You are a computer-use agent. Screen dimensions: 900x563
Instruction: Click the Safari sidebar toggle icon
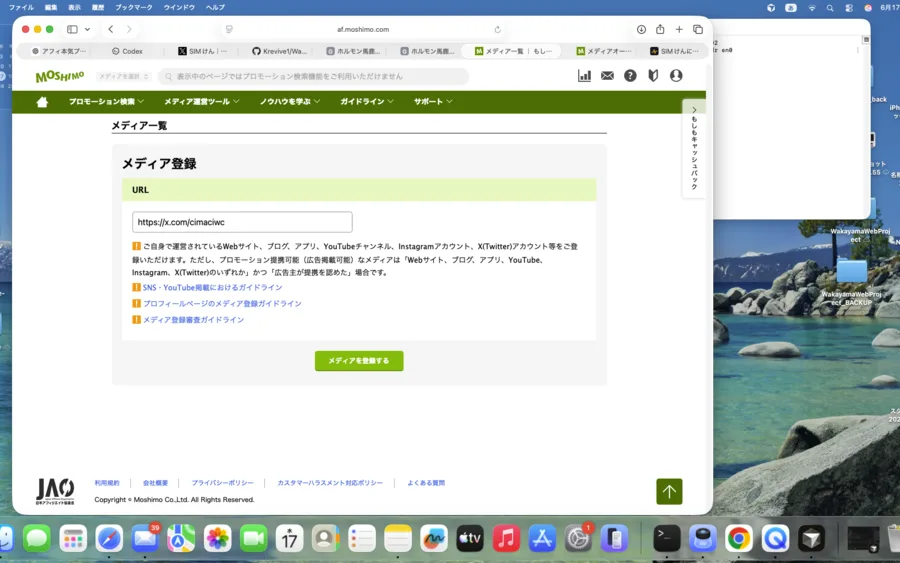(x=72, y=29)
